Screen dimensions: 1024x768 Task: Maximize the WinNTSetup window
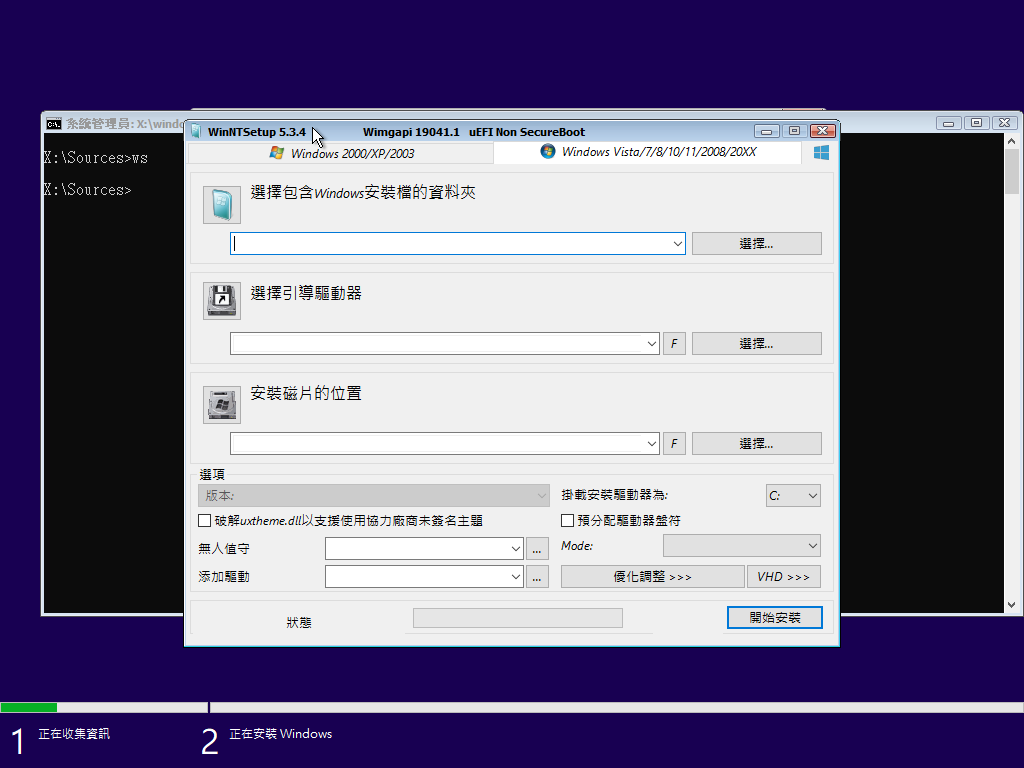click(794, 131)
